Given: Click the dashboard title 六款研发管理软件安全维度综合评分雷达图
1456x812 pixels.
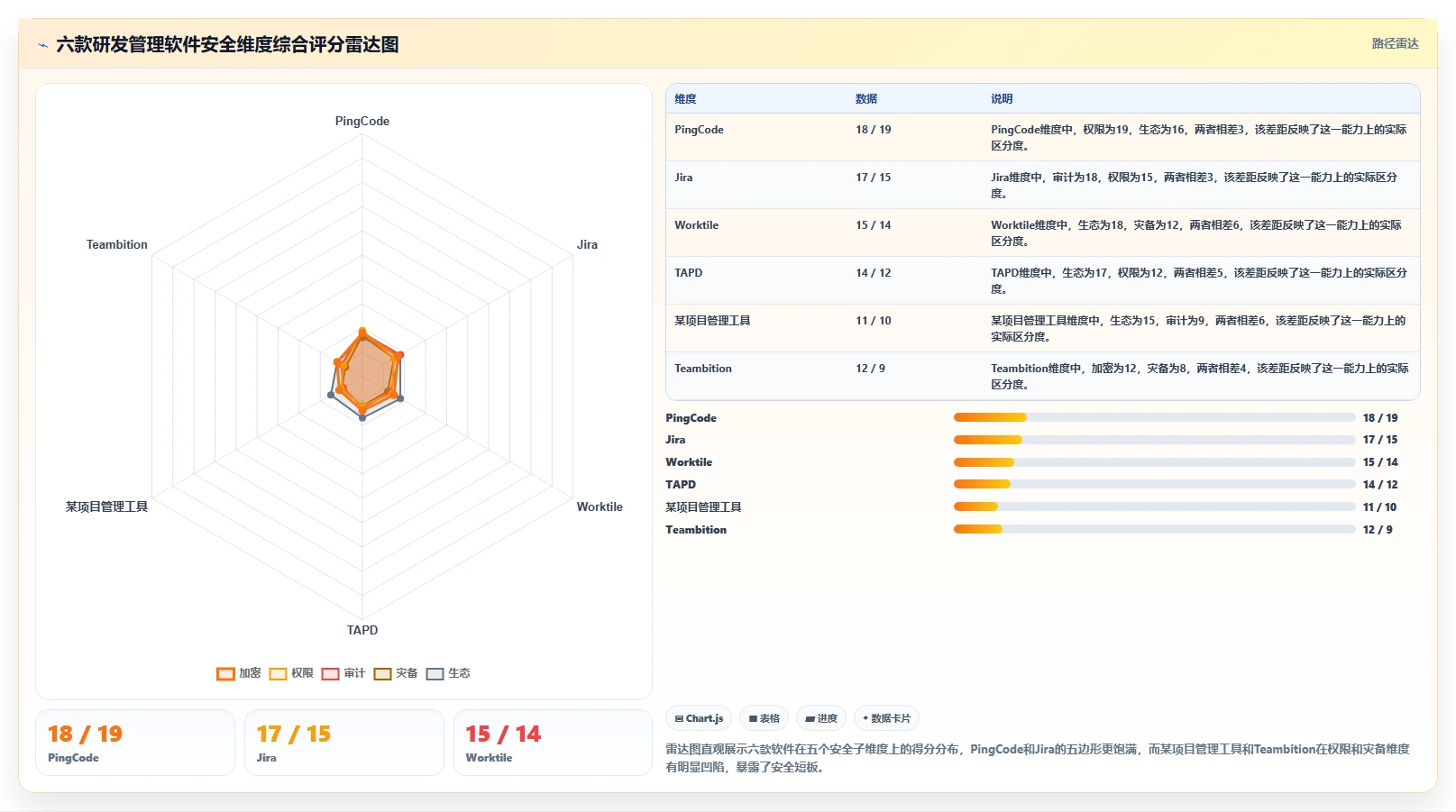Looking at the screenshot, I should pos(227,44).
